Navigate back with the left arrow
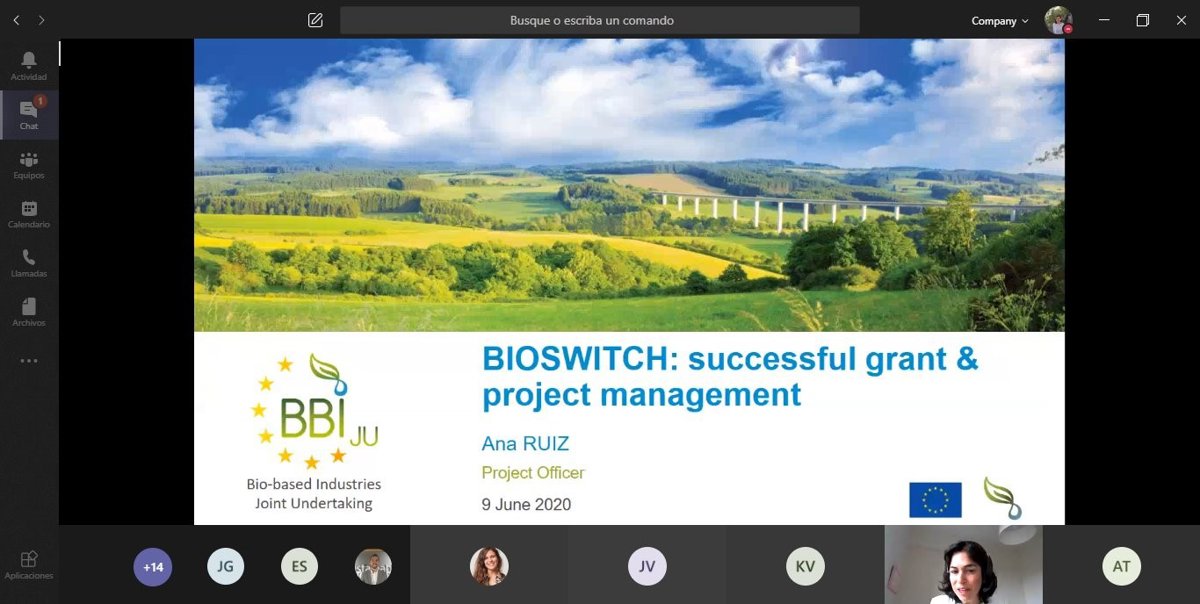 tap(16, 20)
